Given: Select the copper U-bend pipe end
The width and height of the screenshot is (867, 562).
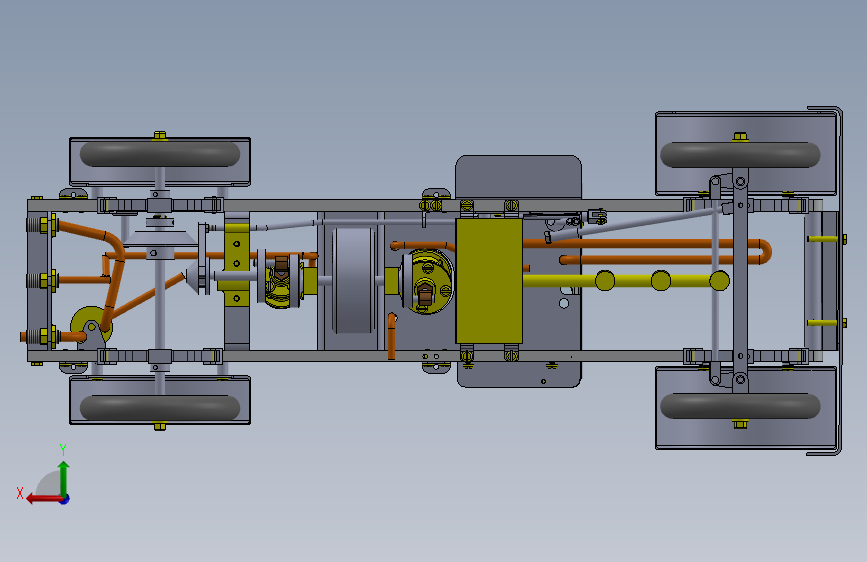Looking at the screenshot, I should point(765,251).
